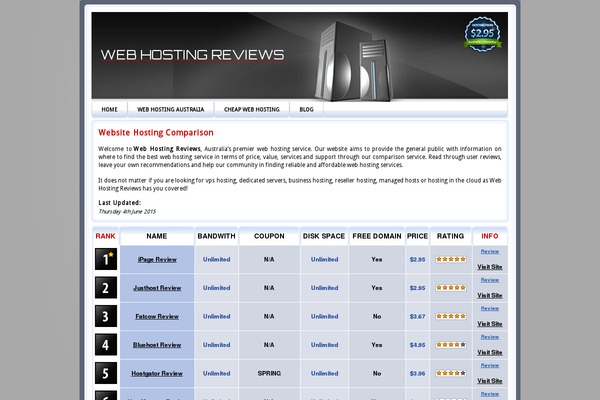This screenshot has height=400, width=600.
Task: Click Justhost Unlimited disk space value
Action: pos(324,288)
